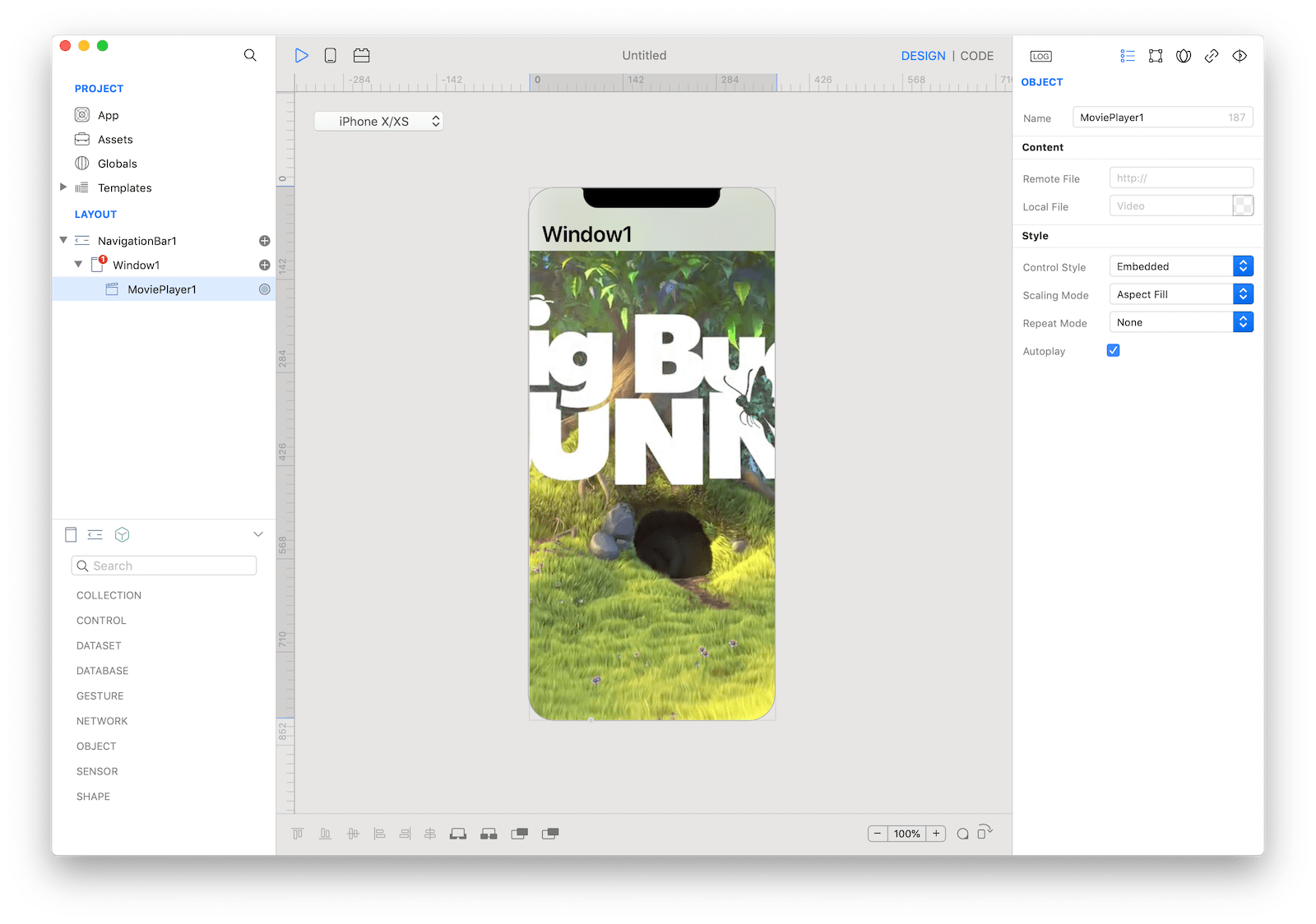Collapse the Window1 tree node
The width and height of the screenshot is (1316, 924).
point(78,265)
